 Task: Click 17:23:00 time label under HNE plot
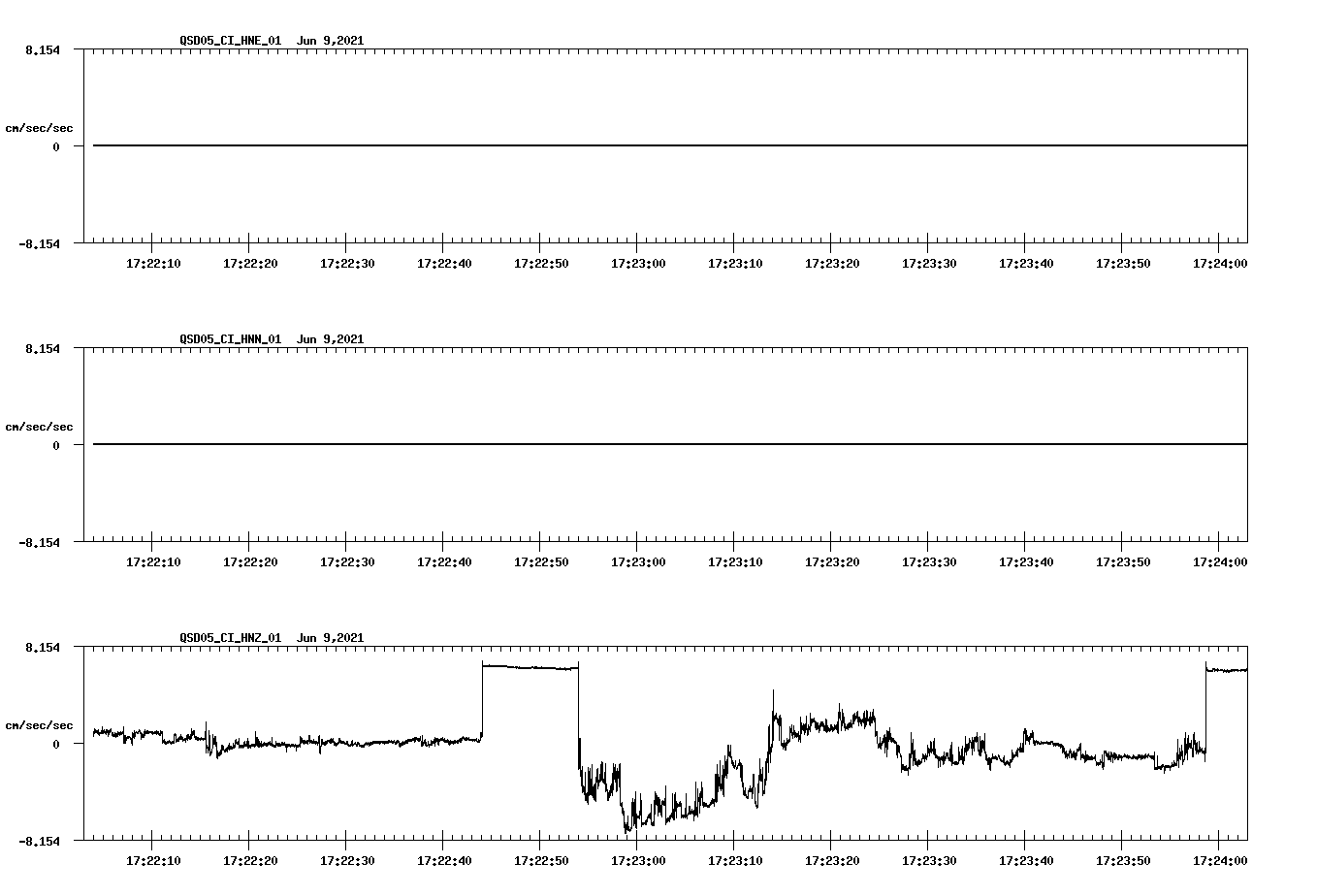point(638,263)
